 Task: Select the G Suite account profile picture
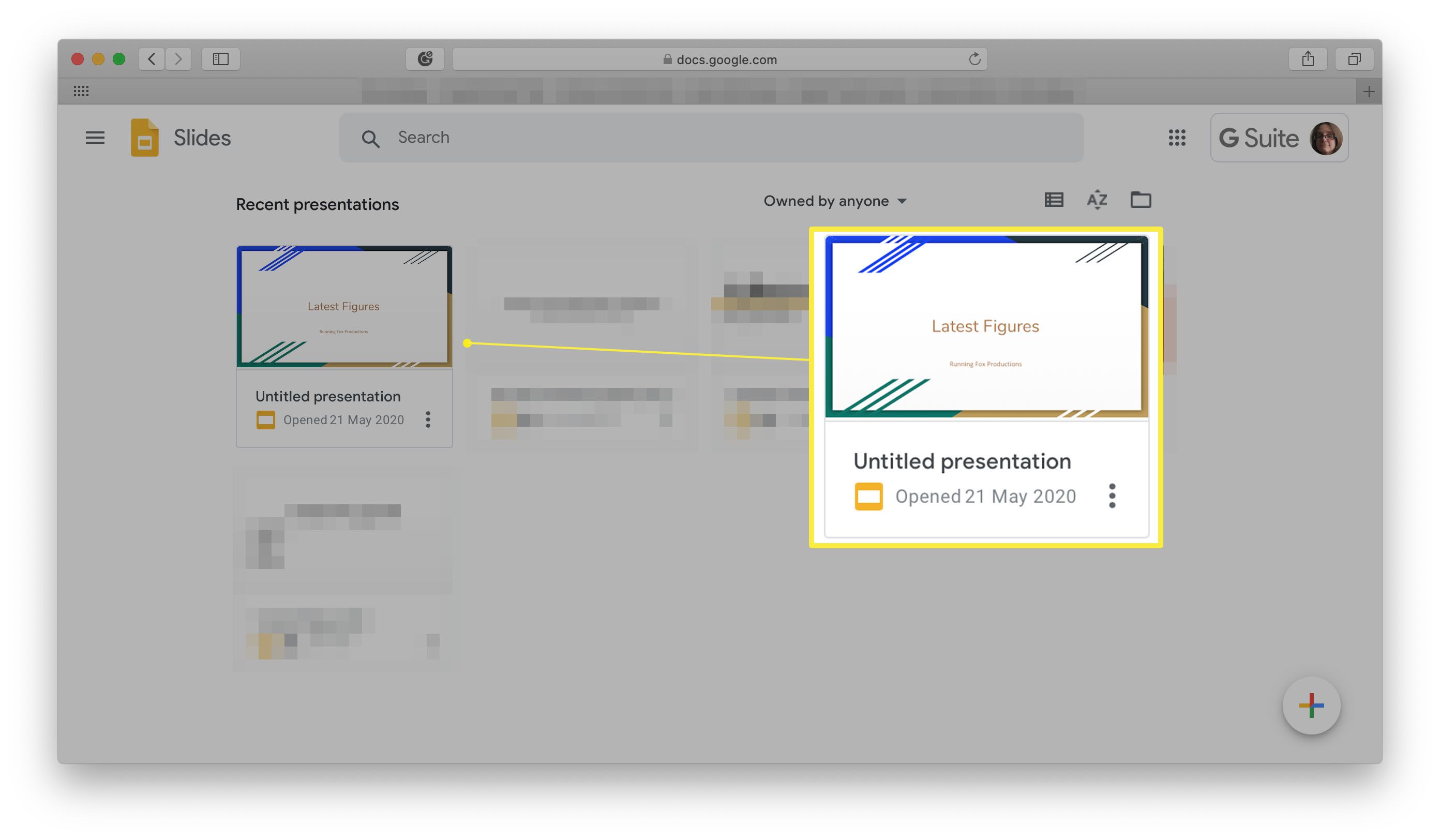pos(1326,137)
